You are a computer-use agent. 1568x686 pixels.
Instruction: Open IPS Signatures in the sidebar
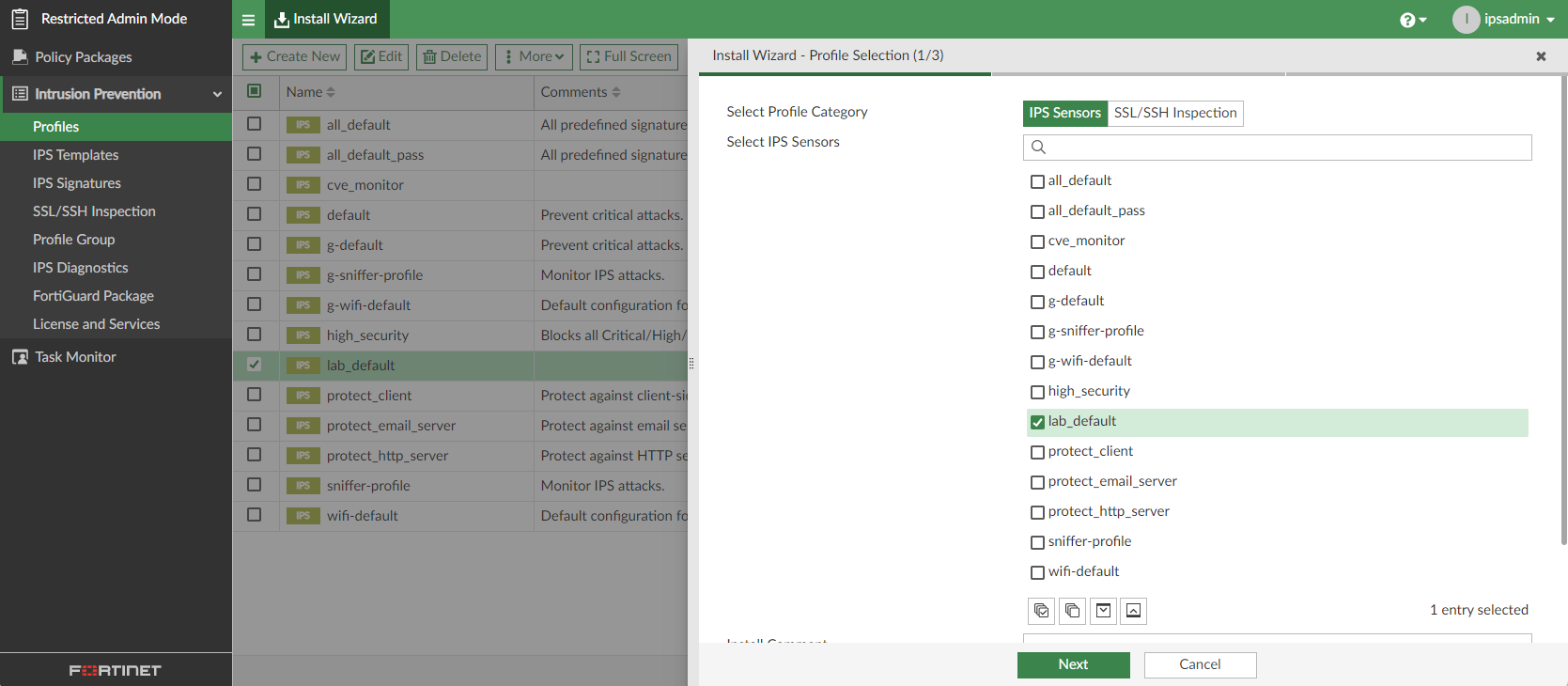tap(116, 183)
